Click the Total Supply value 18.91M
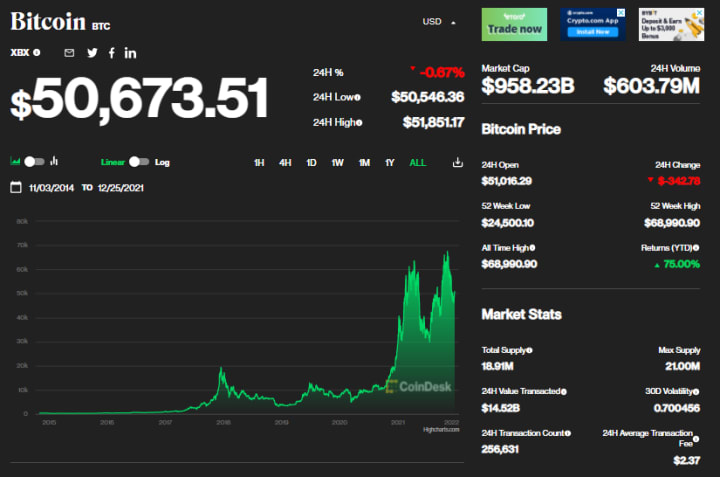The width and height of the screenshot is (720, 477). [x=497, y=366]
